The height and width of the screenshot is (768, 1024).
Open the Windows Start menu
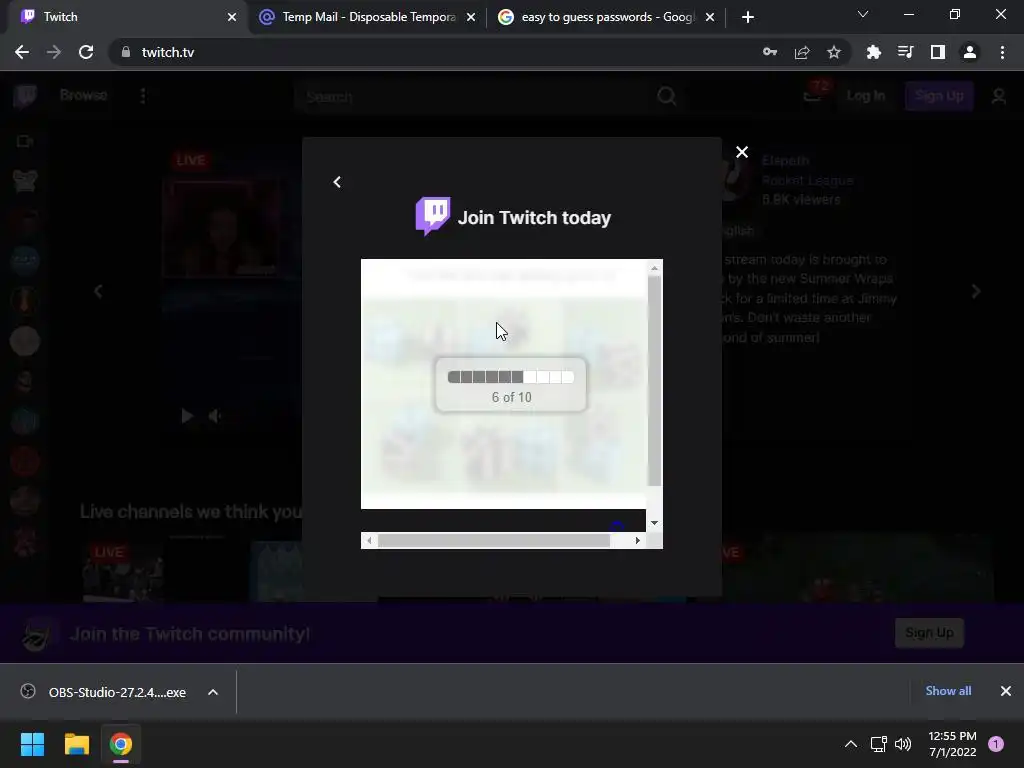[x=32, y=744]
